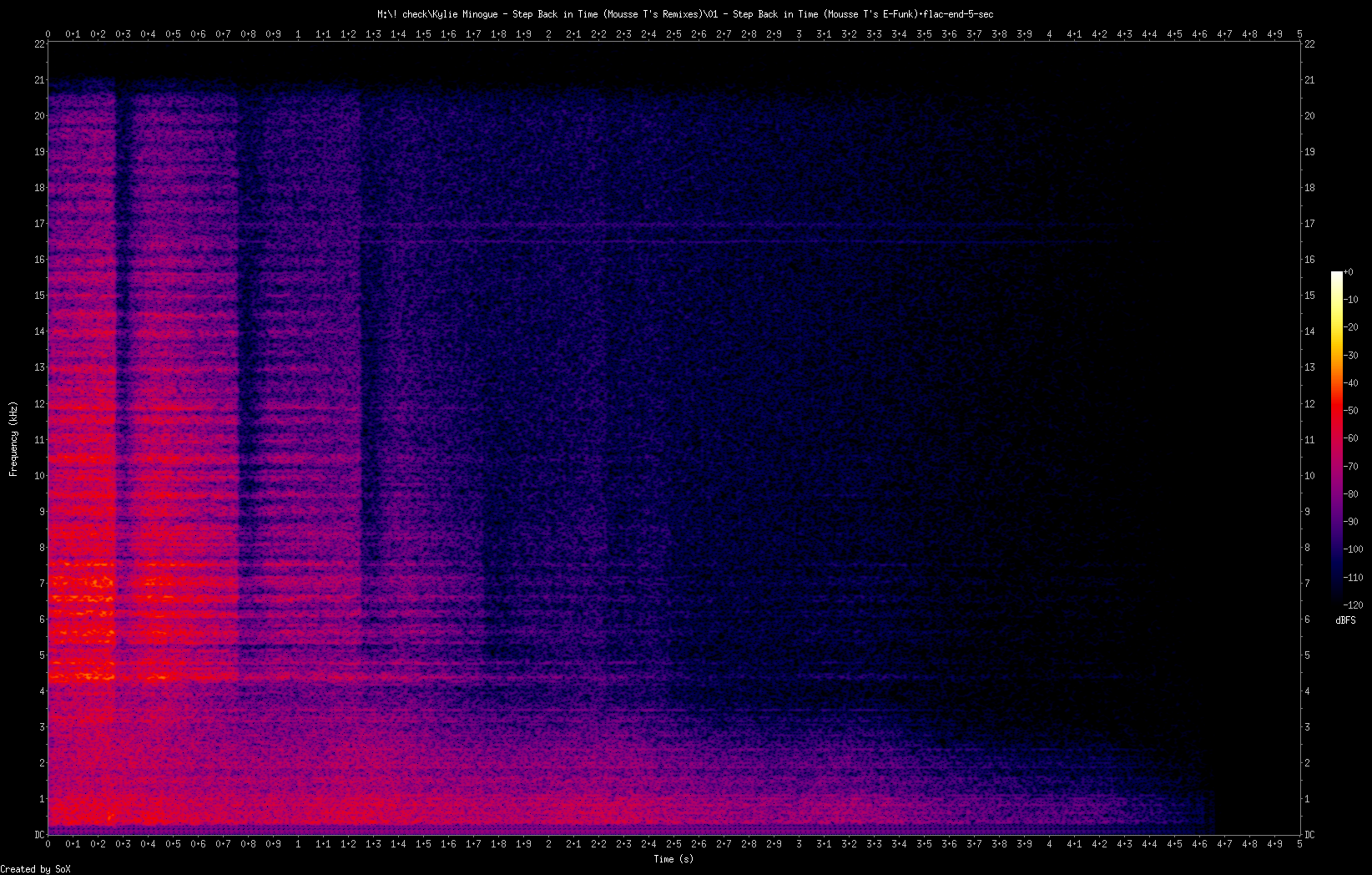Click the "-90" value on the dBFS scale
The width and height of the screenshot is (1372, 875).
point(1352,522)
